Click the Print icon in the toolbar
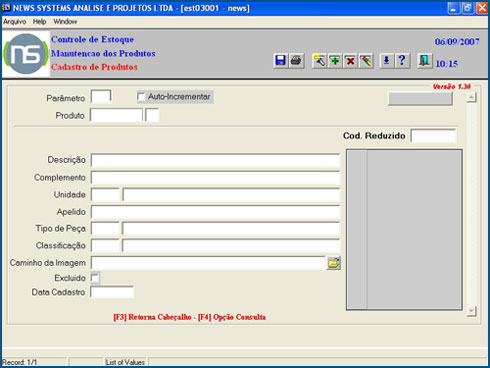The height and width of the screenshot is (368, 490). [296, 61]
